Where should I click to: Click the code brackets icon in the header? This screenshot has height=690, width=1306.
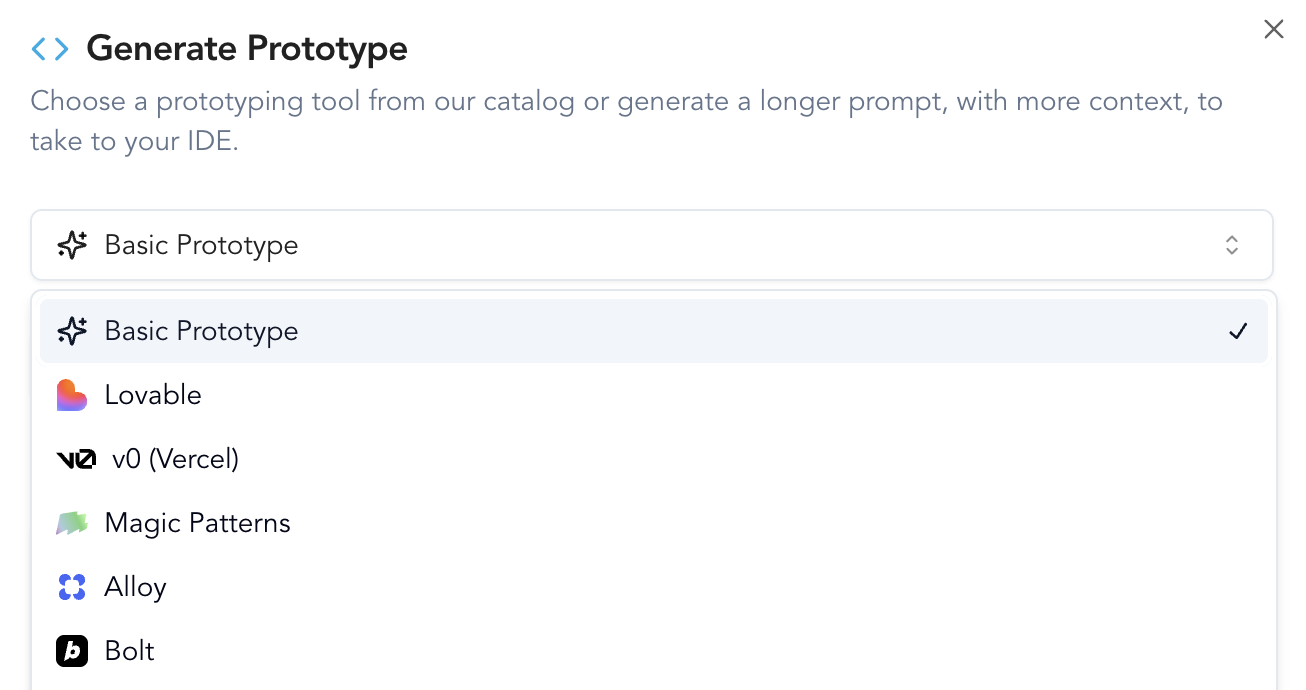tap(48, 48)
